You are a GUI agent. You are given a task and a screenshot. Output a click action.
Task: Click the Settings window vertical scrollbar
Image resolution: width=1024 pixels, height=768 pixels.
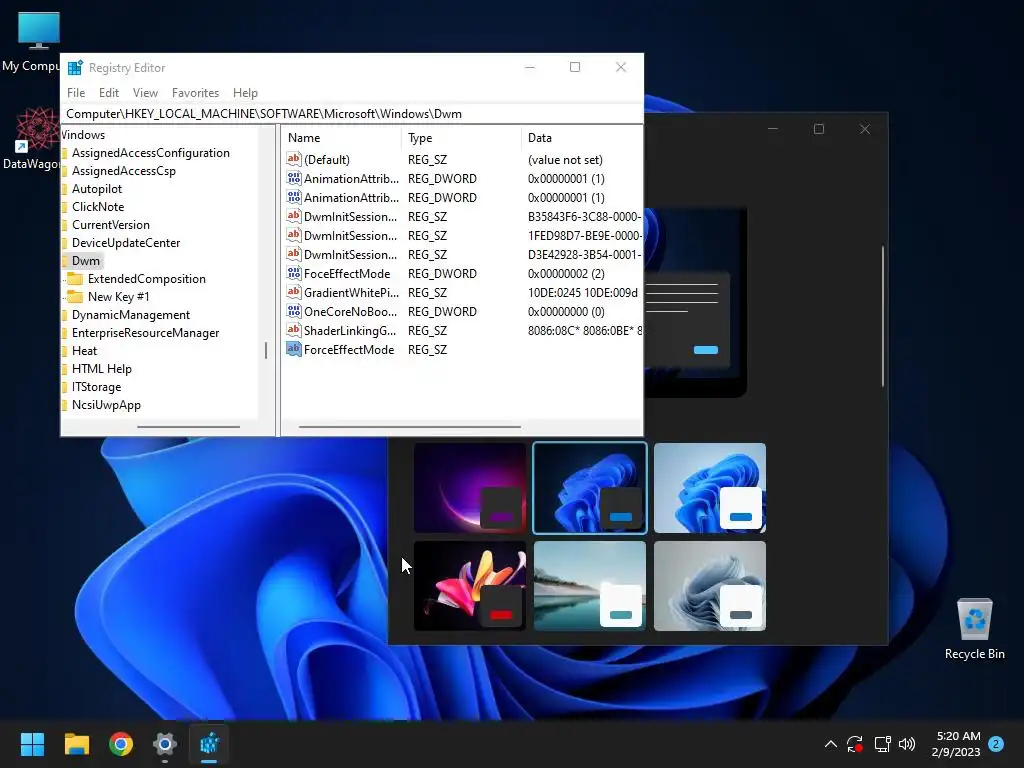pyautogui.click(x=883, y=316)
